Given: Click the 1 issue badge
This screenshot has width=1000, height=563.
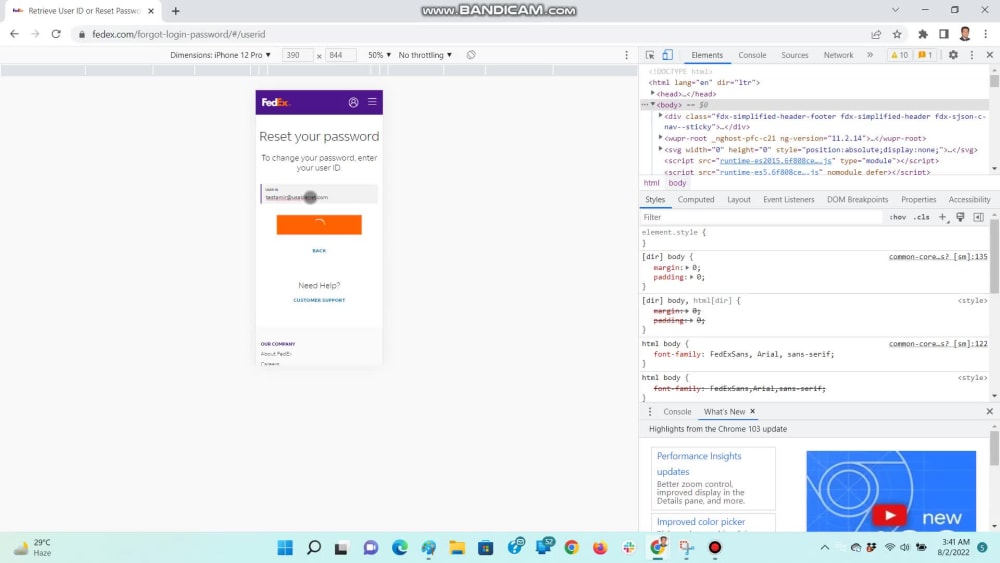Looking at the screenshot, I should 925,55.
